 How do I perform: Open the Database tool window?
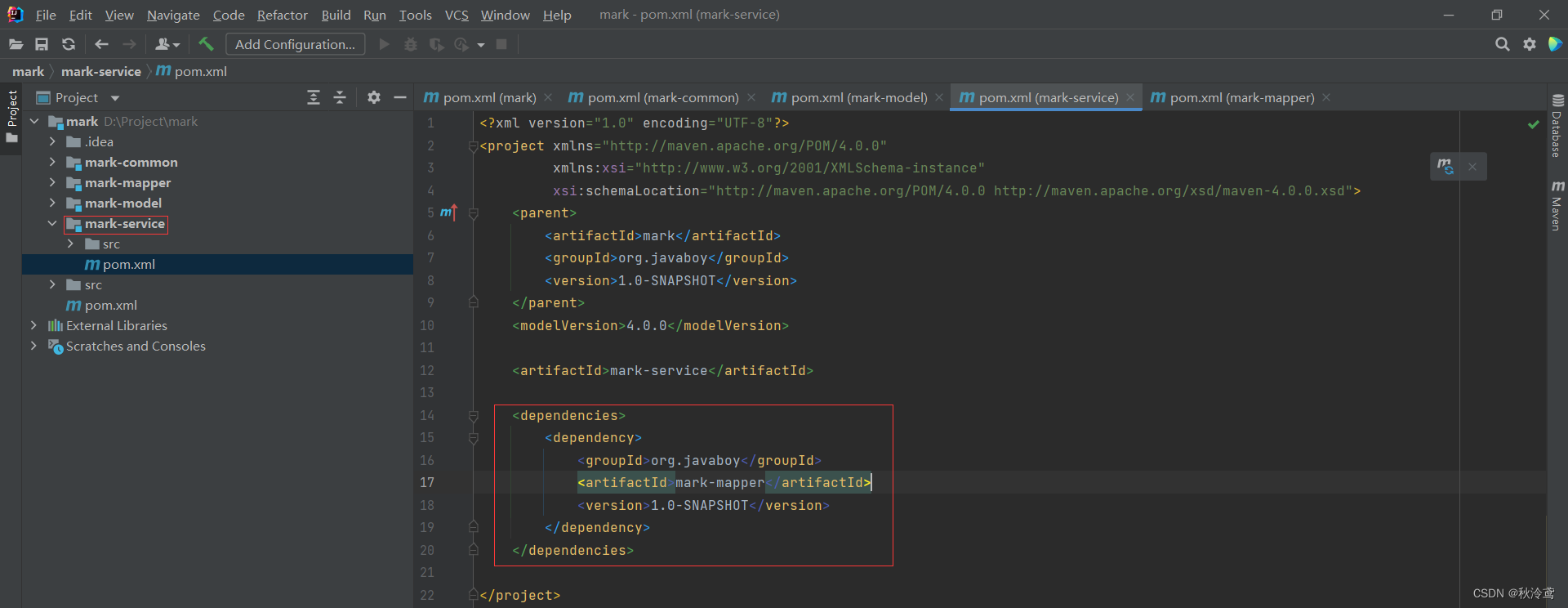pos(1557,125)
